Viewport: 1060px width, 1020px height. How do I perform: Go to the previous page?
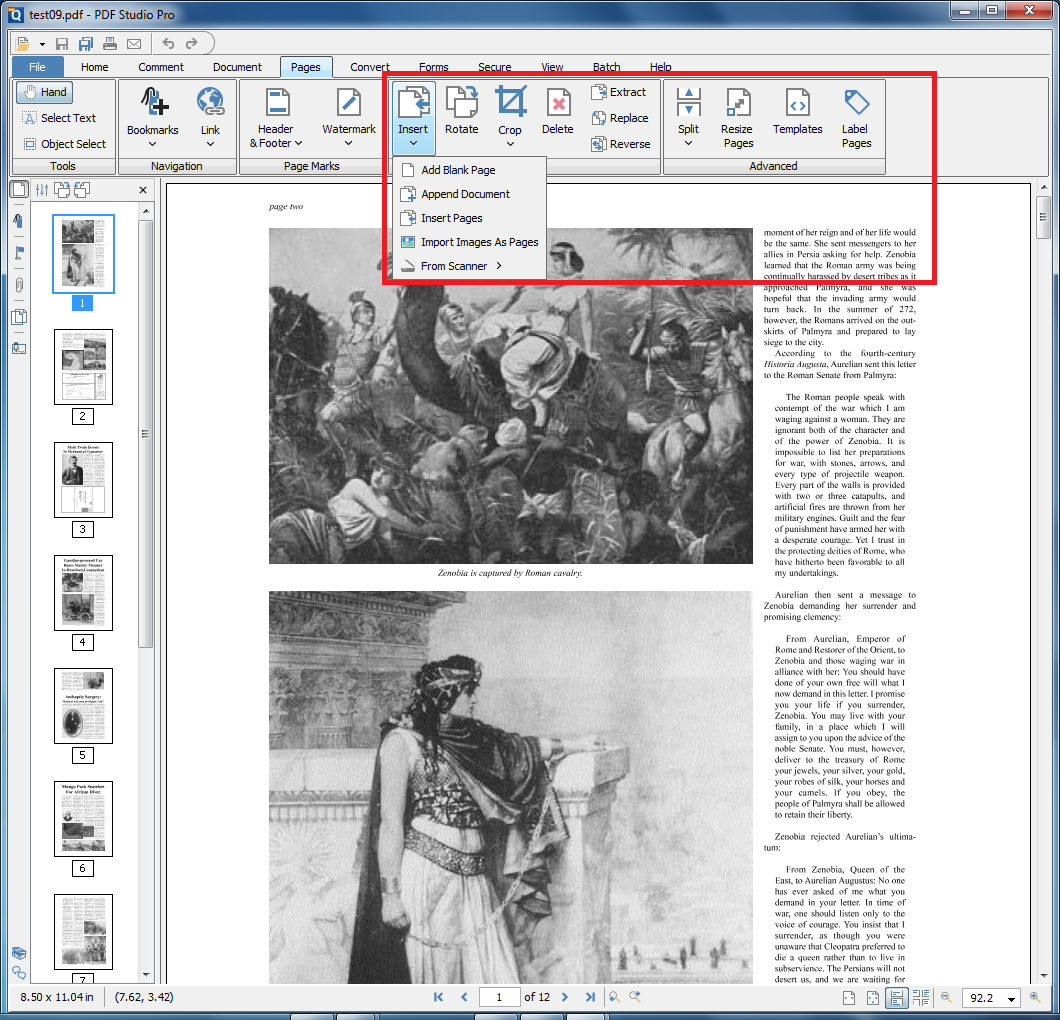(464, 997)
